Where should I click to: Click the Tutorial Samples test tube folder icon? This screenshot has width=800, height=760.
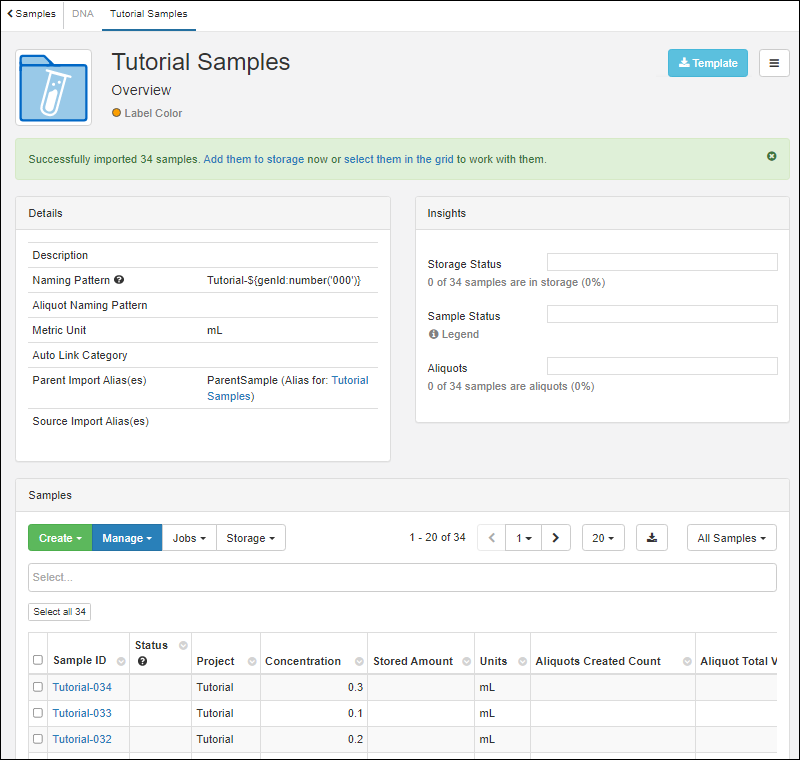pyautogui.click(x=54, y=87)
